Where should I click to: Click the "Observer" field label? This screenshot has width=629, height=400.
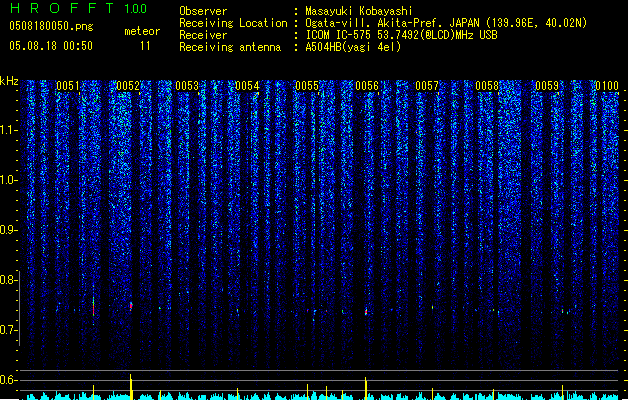[203, 11]
